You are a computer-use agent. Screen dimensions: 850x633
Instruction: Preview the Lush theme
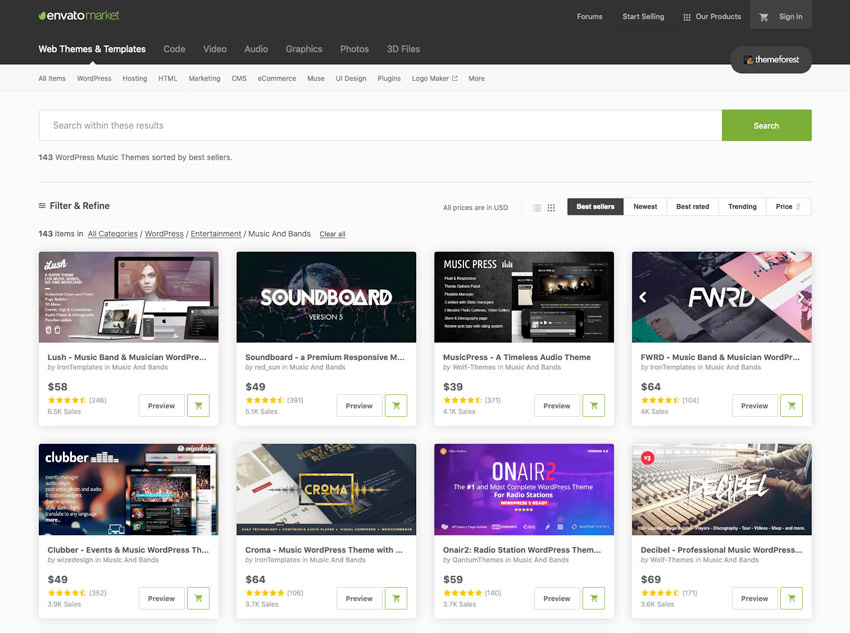point(162,405)
